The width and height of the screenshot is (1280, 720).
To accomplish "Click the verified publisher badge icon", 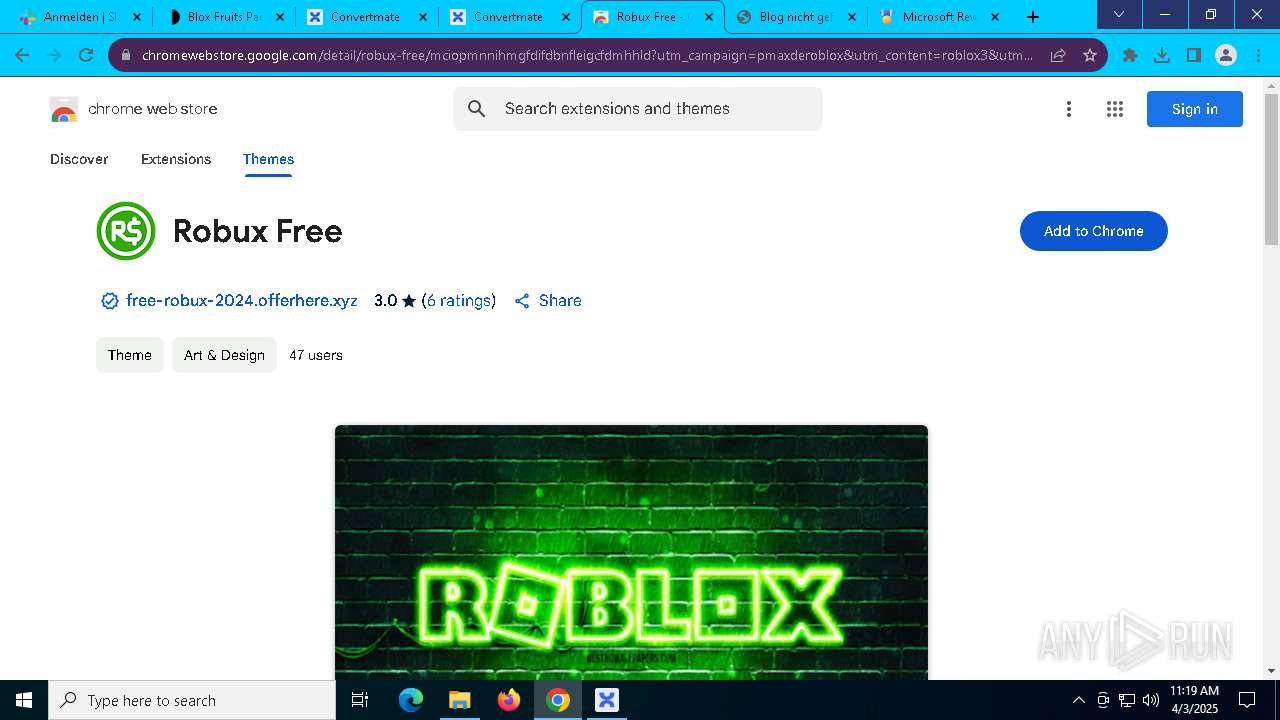I will [110, 301].
